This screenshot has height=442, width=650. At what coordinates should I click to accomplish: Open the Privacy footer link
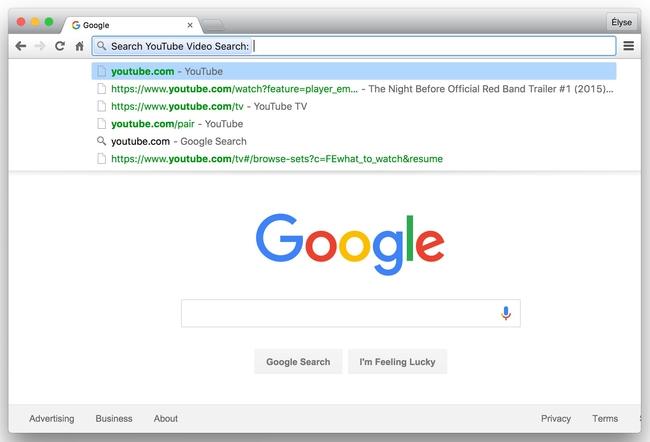click(555, 418)
